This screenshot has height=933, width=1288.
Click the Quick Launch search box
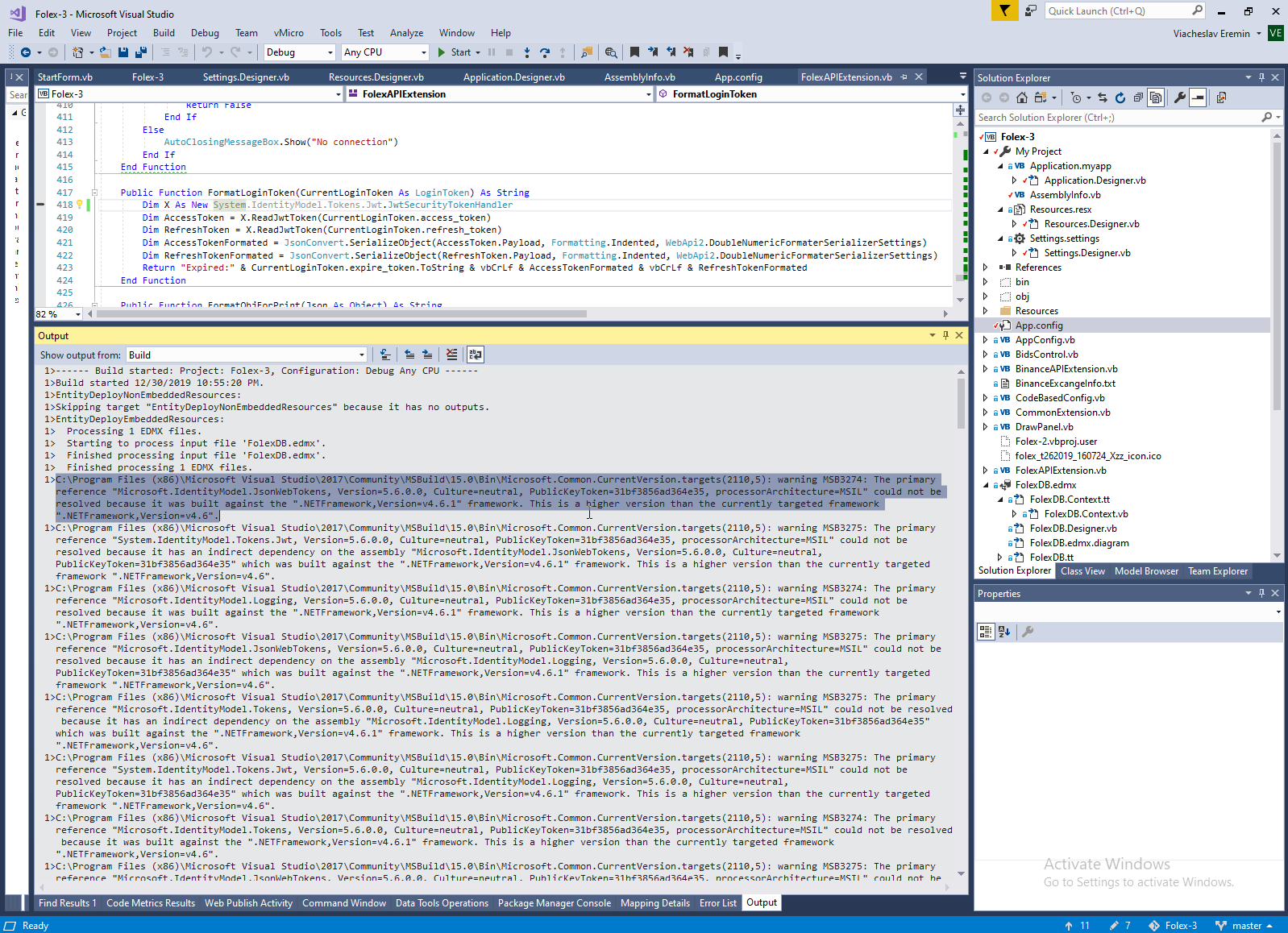click(x=1125, y=10)
